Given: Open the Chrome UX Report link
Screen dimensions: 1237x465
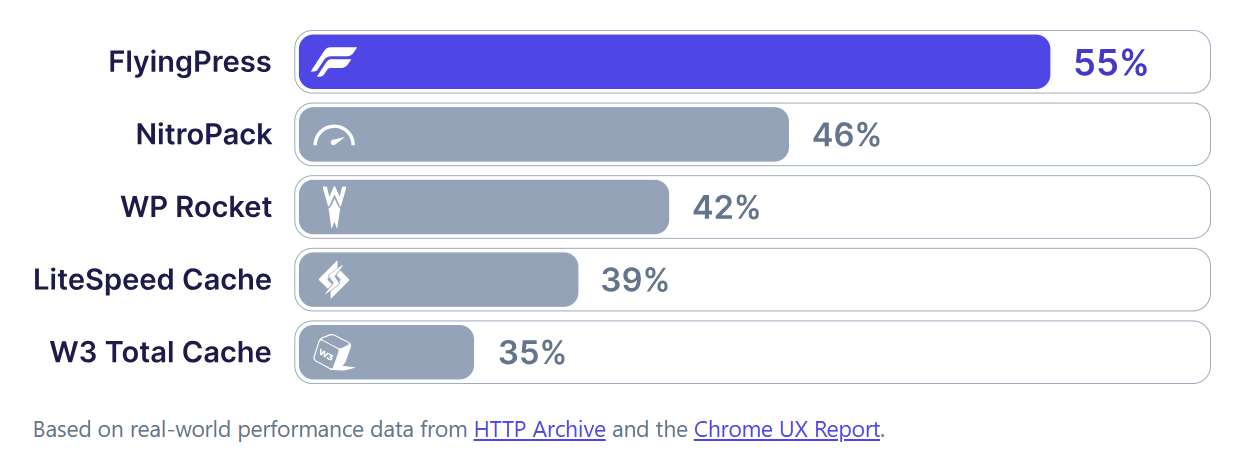Looking at the screenshot, I should tap(787, 430).
